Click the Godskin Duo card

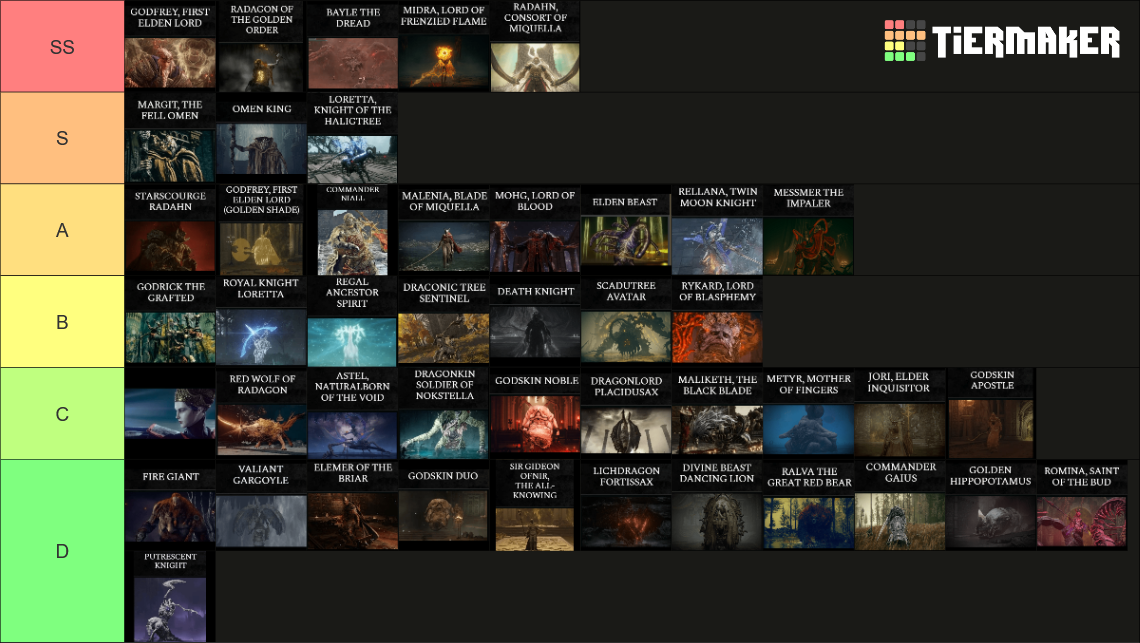443,505
